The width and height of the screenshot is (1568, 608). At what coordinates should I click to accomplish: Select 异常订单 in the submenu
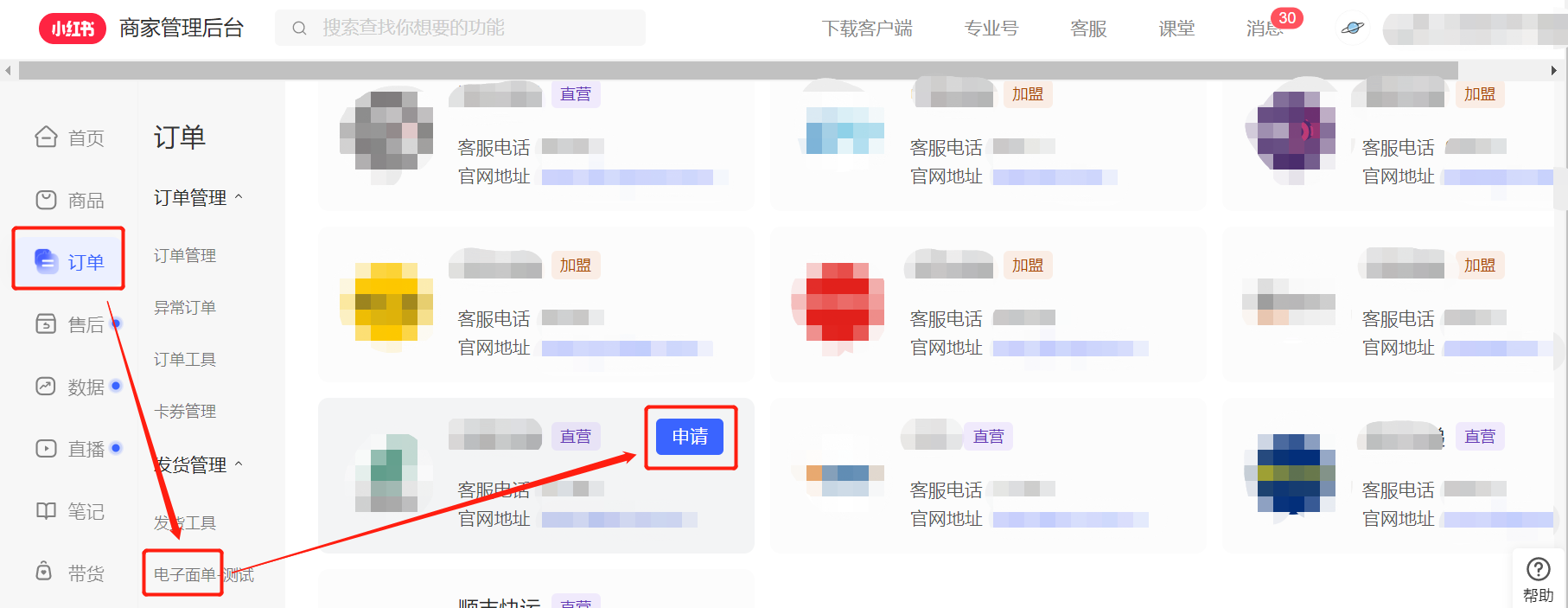click(x=185, y=307)
